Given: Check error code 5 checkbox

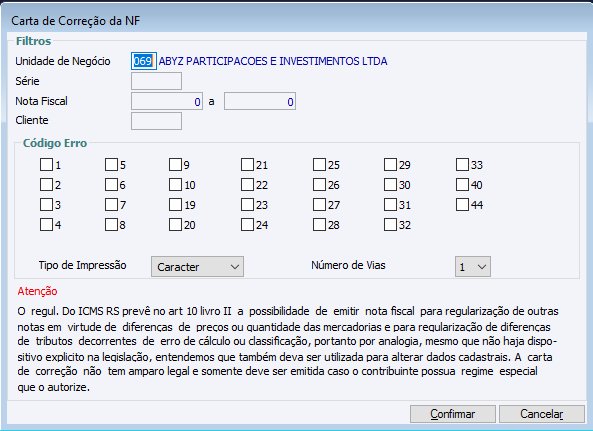Looking at the screenshot, I should 111,164.
